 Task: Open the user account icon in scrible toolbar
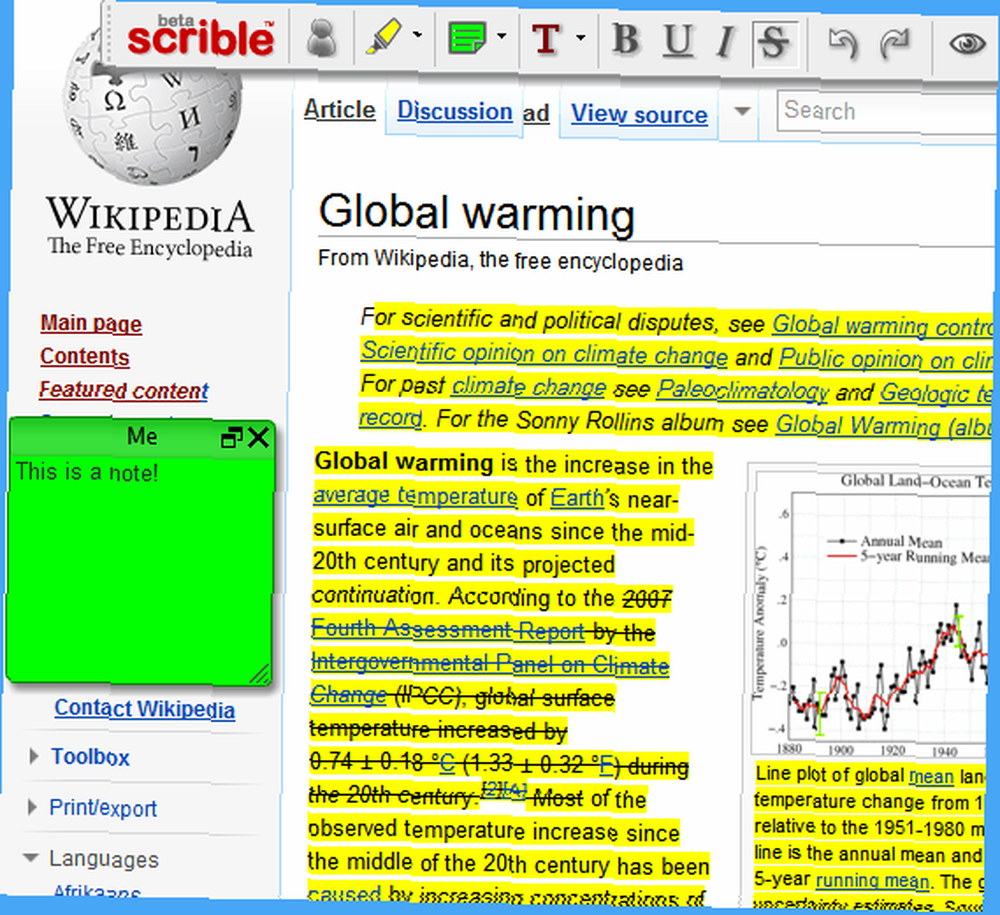tap(321, 38)
